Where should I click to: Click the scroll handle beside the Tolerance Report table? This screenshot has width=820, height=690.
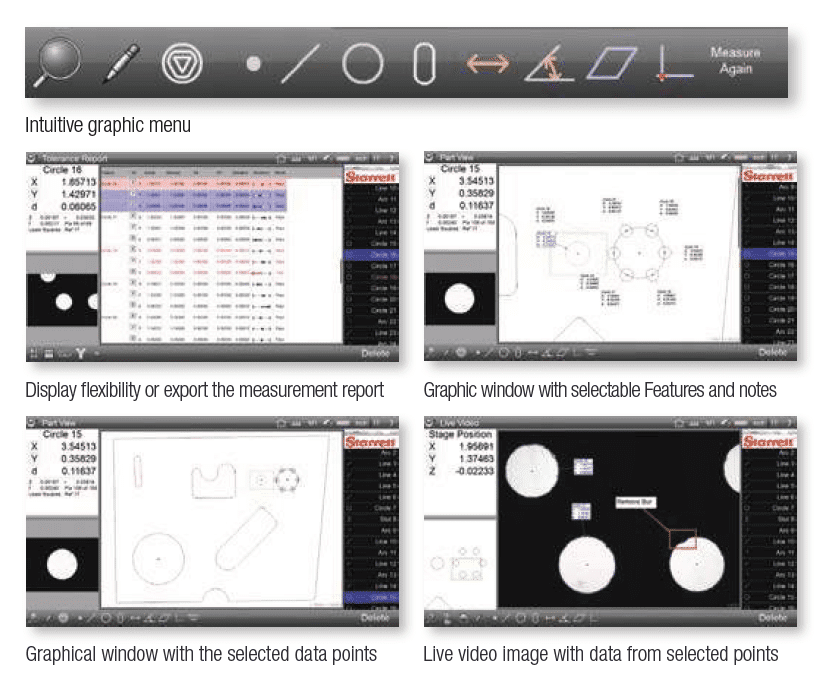click(x=342, y=270)
